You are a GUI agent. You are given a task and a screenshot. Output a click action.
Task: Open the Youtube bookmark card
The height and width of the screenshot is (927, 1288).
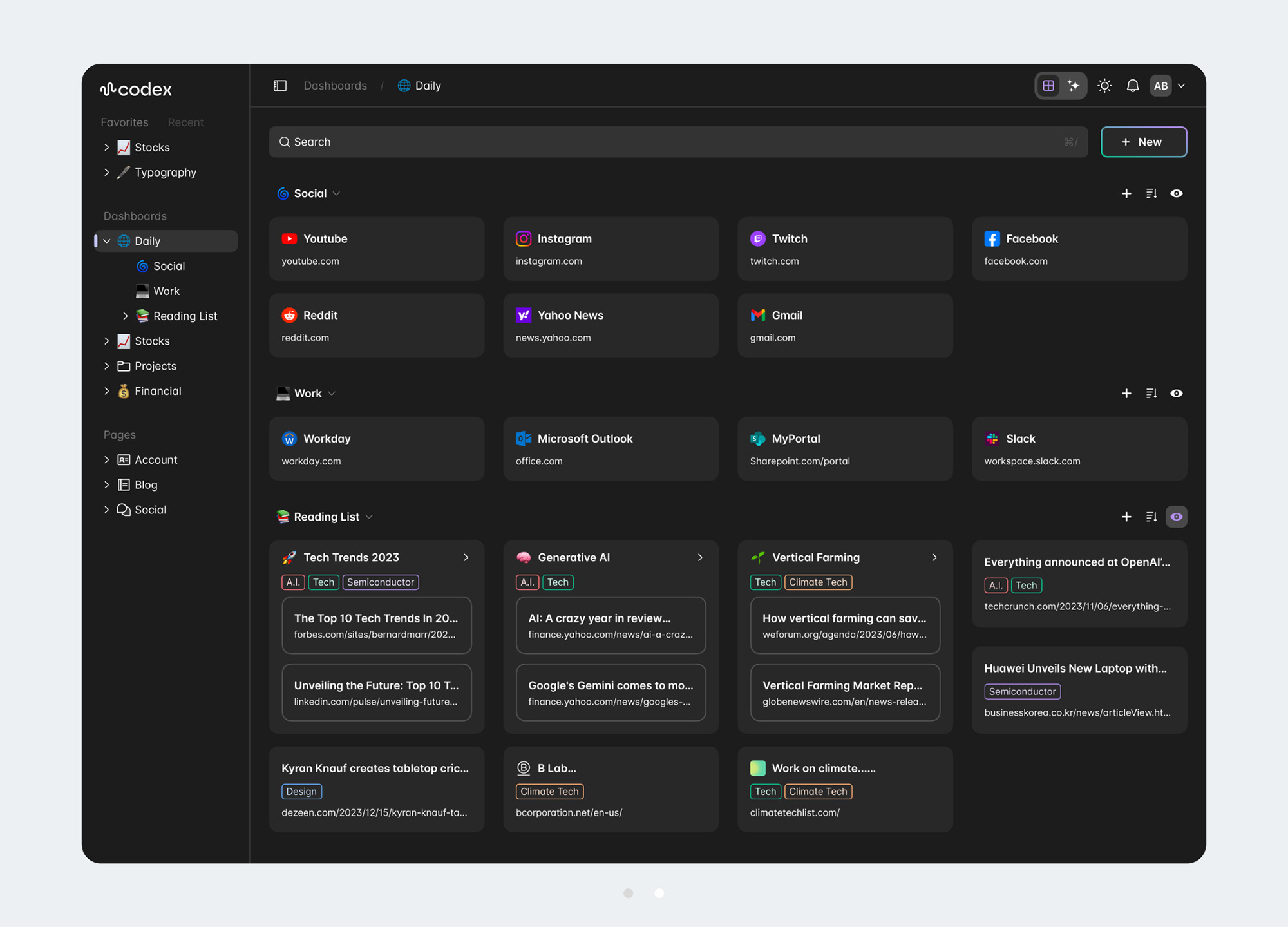point(377,249)
